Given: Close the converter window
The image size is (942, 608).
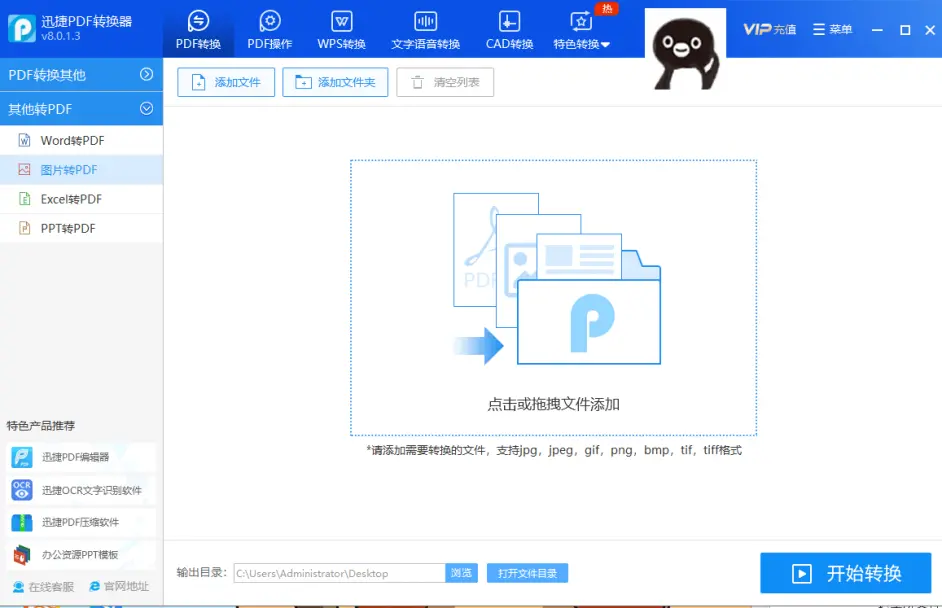Looking at the screenshot, I should pos(930,29).
